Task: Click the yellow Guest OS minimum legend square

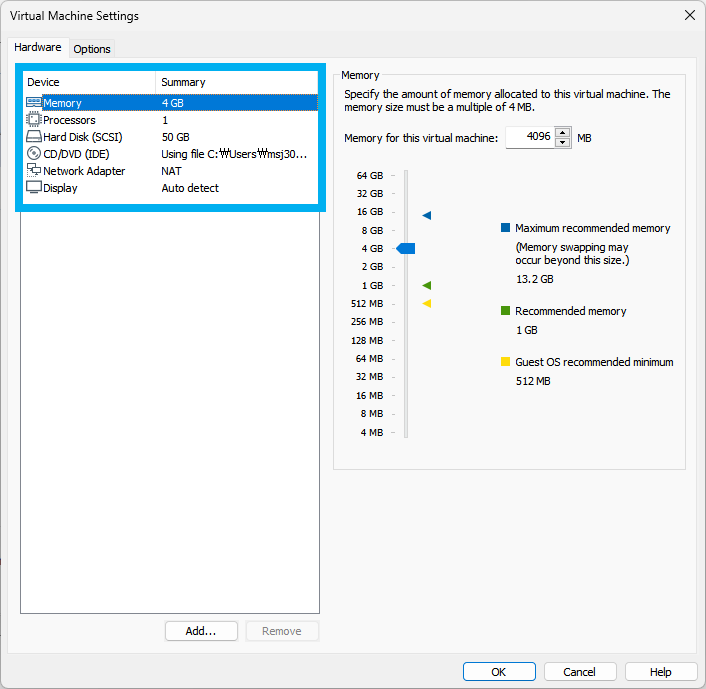Action: pyautogui.click(x=505, y=361)
